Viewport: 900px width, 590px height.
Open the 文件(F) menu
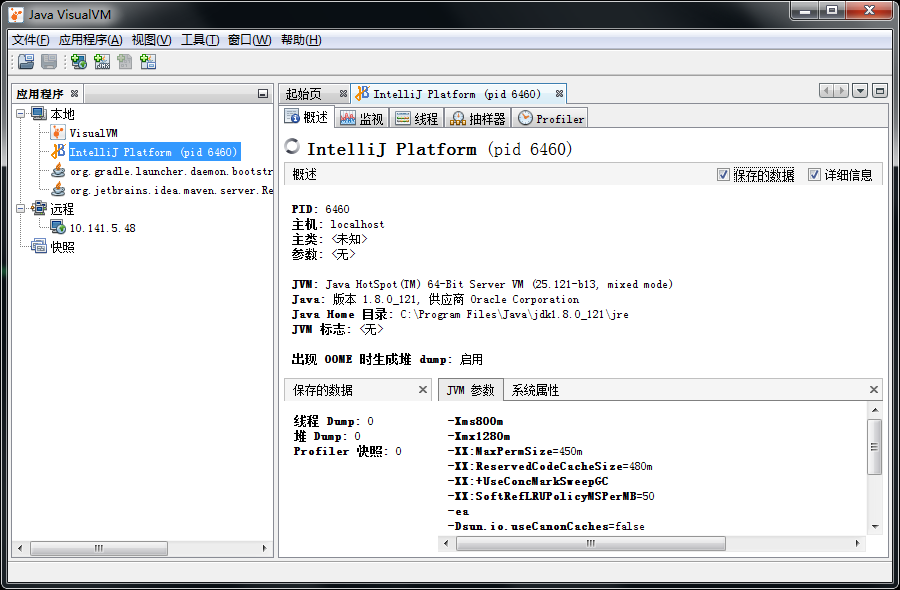pos(30,40)
